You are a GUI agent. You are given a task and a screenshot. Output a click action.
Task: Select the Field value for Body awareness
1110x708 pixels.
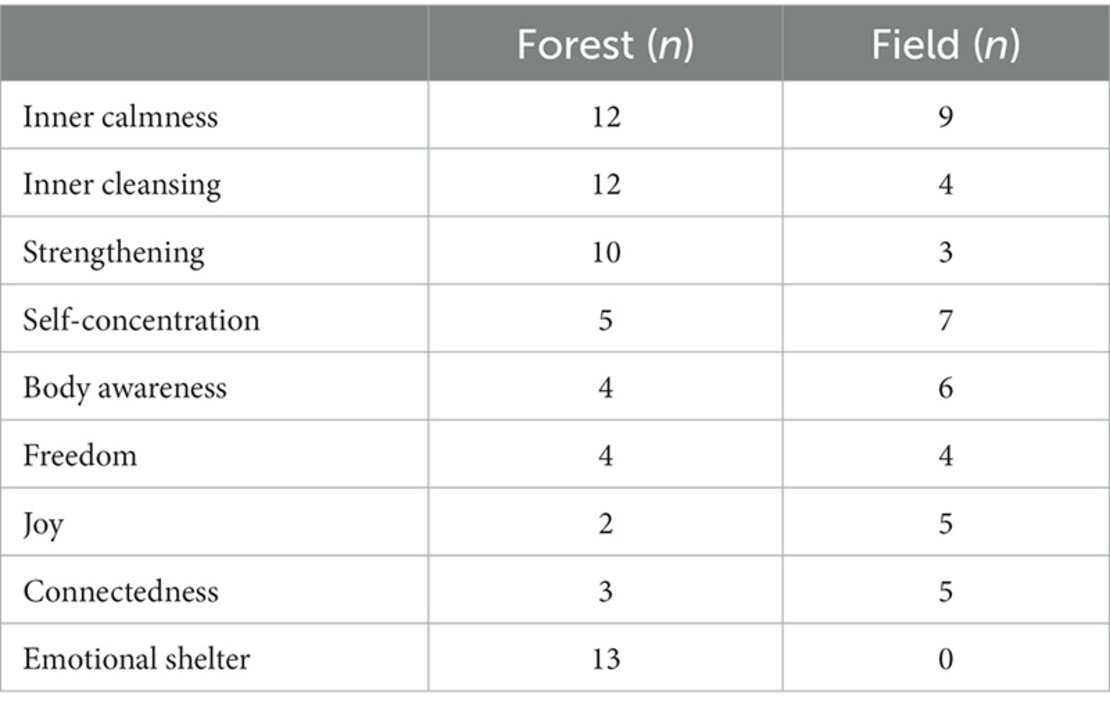(945, 388)
